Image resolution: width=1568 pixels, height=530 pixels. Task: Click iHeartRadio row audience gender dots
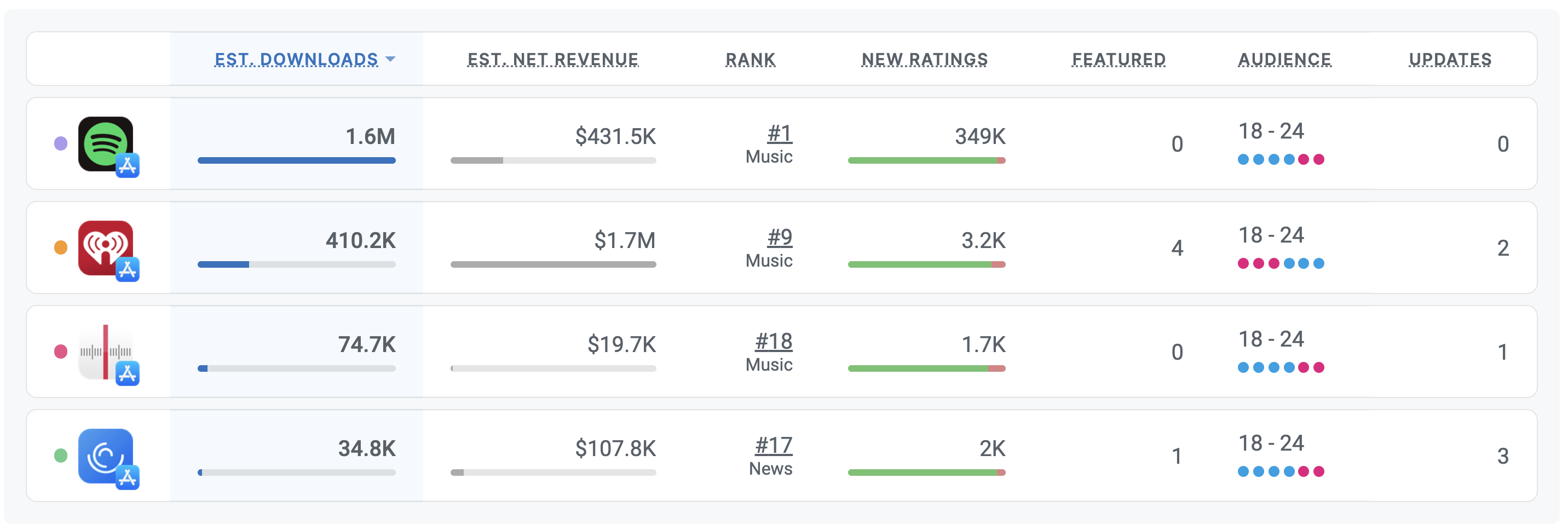point(1281,263)
